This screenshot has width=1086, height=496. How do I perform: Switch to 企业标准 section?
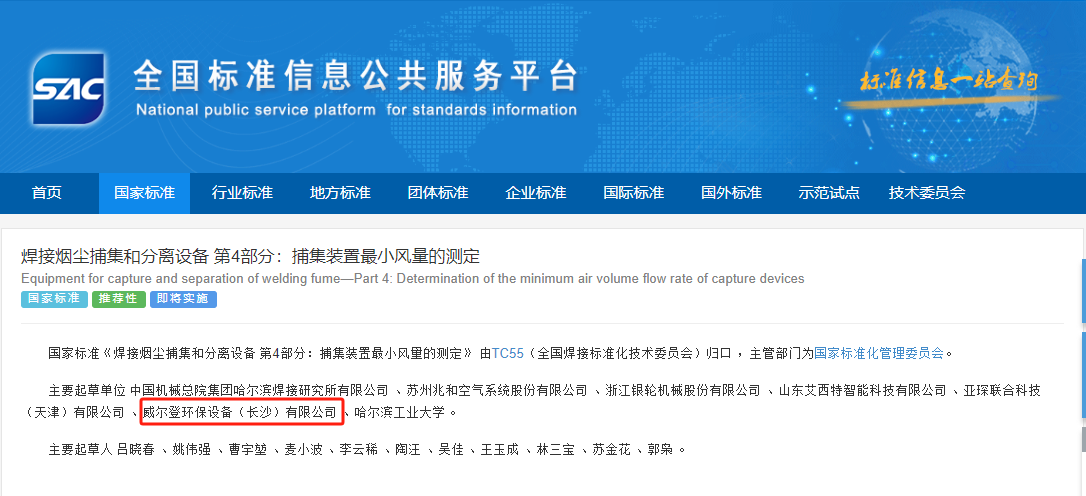pos(536,193)
